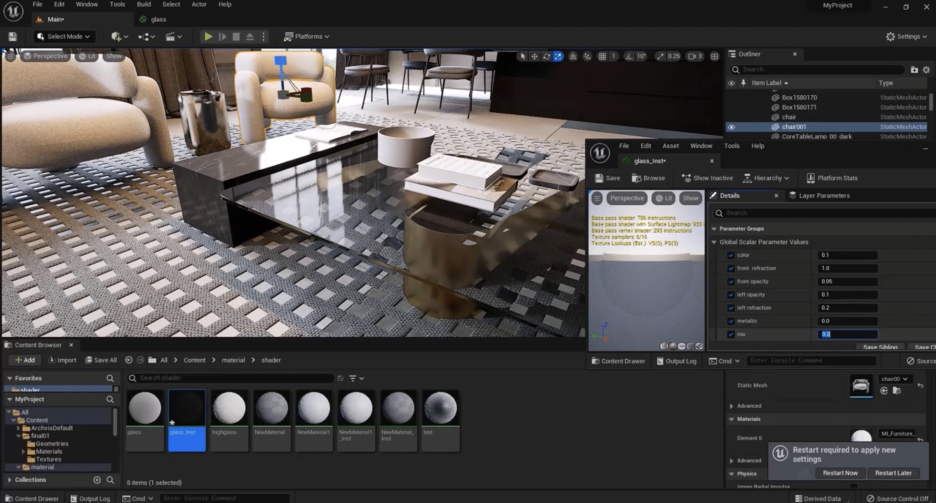The height and width of the screenshot is (503, 936).
Task: Toggle grid snapping icon in viewport
Action: point(602,56)
